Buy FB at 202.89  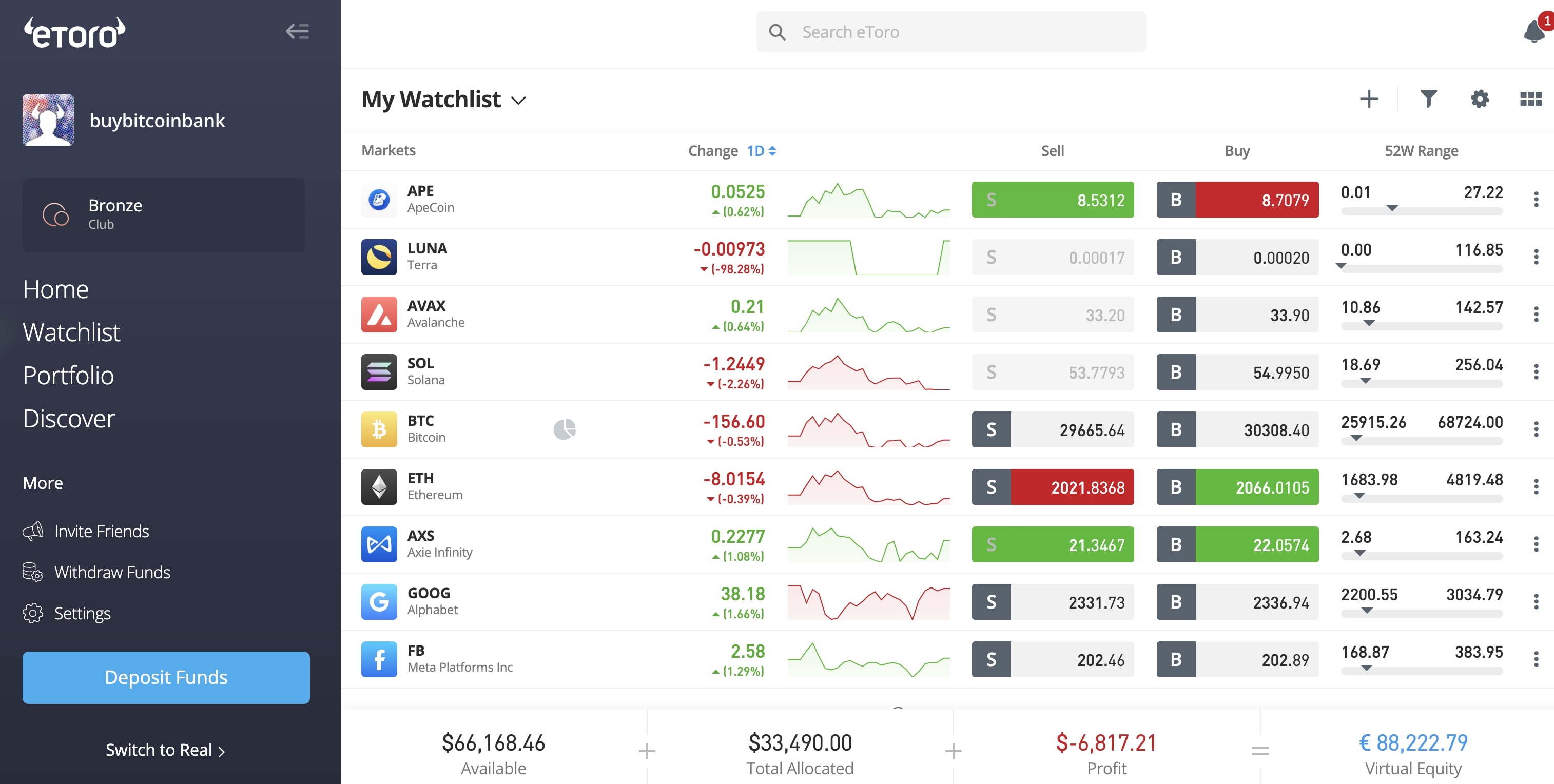tap(1237, 659)
